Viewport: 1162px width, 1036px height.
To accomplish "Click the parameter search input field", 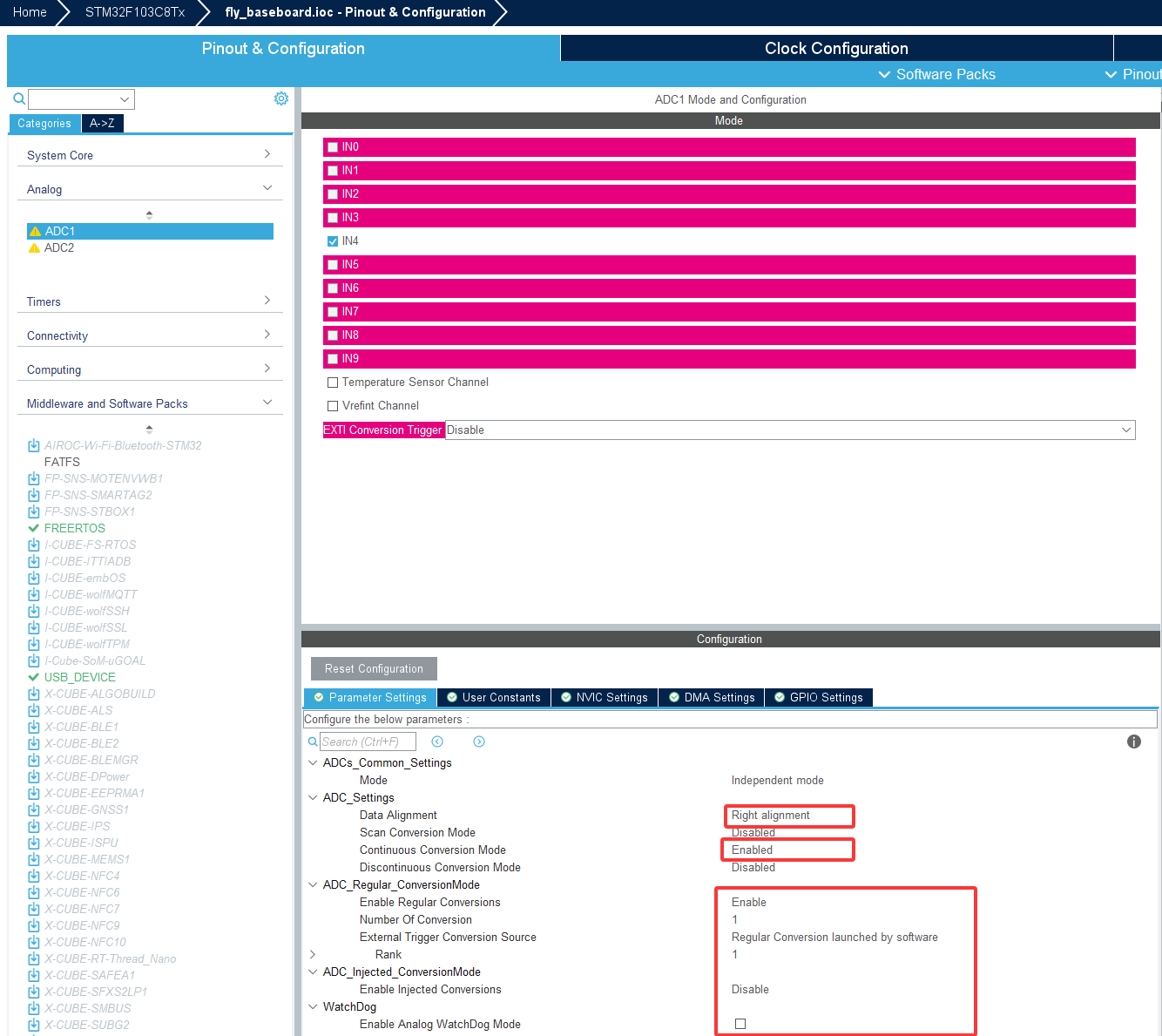I will pos(368,741).
